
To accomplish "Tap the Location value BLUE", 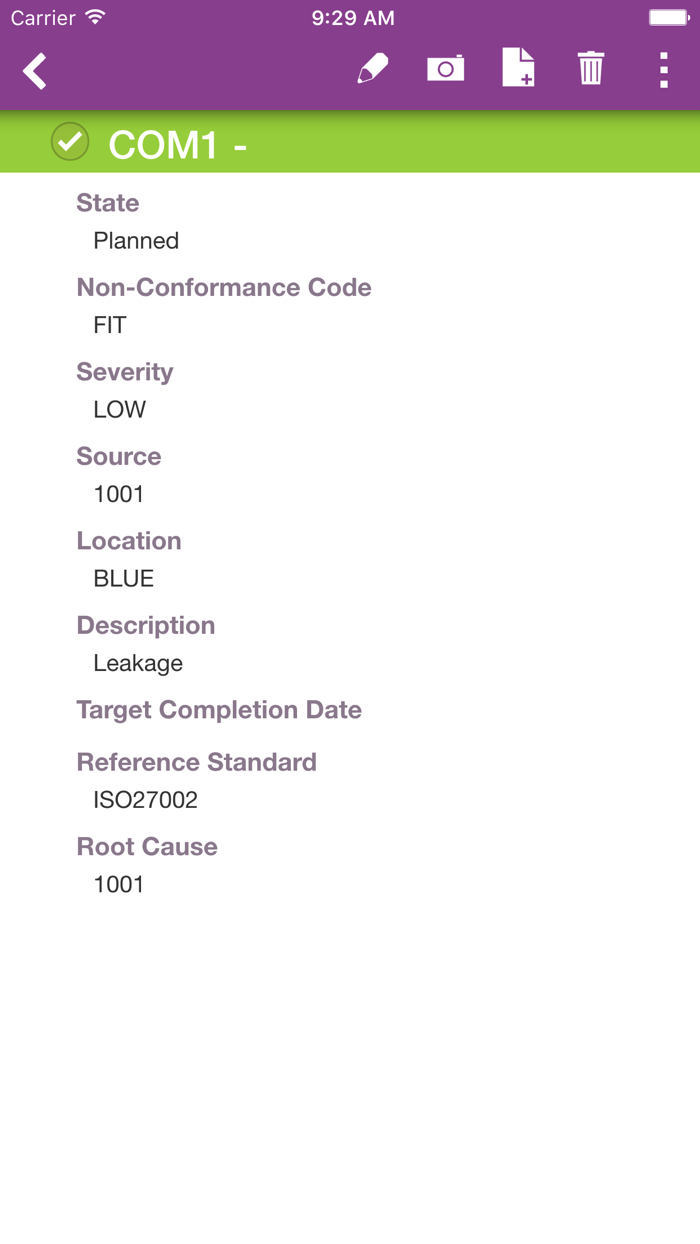I will [124, 579].
